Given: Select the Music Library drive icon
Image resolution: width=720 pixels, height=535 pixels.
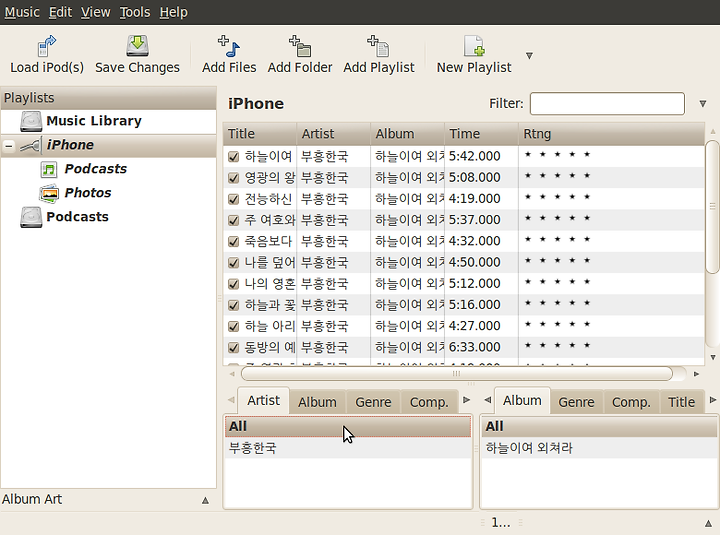Looking at the screenshot, I should [31, 121].
